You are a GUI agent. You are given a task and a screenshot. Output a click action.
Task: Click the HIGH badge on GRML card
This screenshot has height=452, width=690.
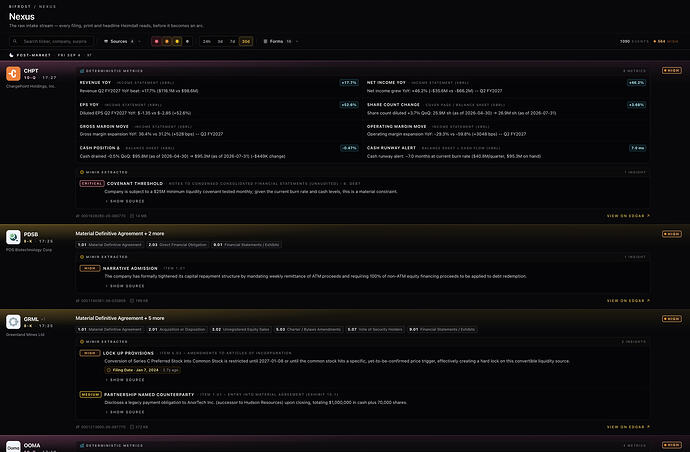(672, 319)
